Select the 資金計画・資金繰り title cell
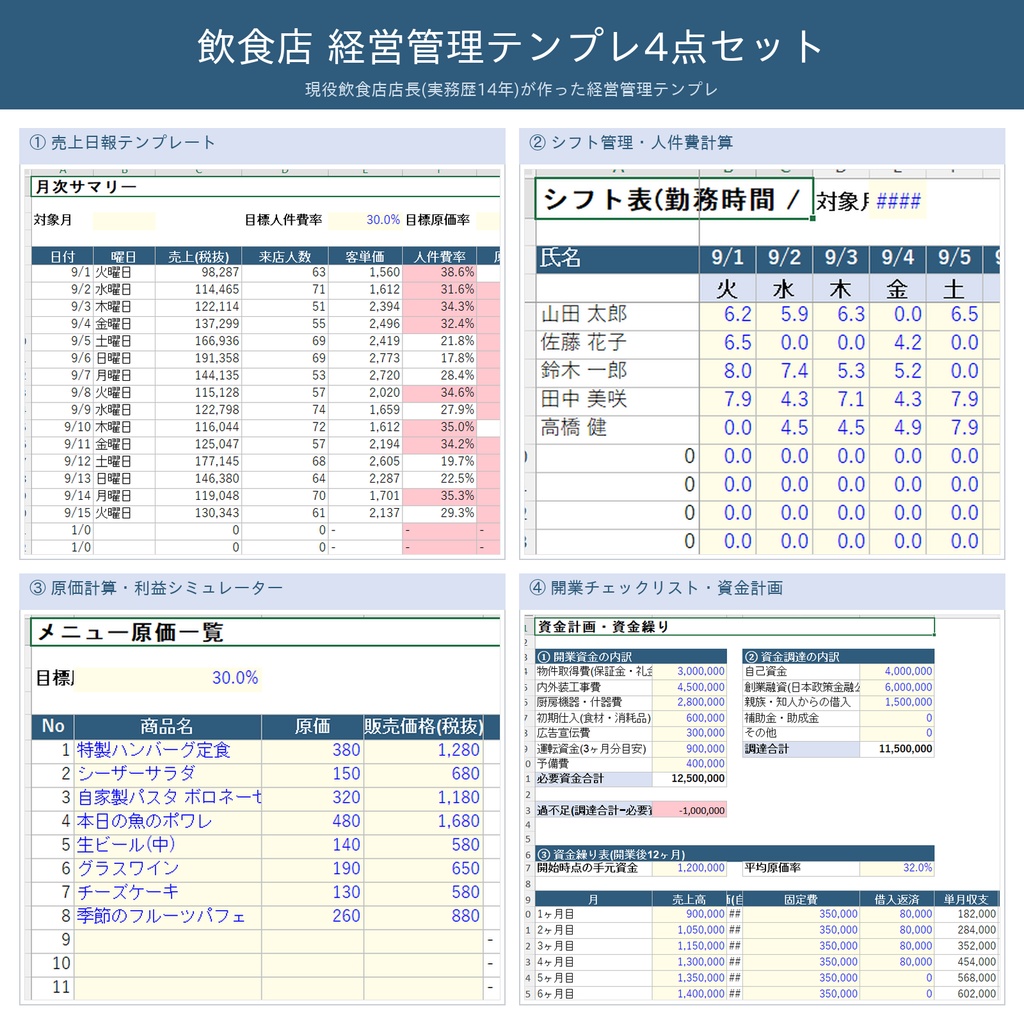The image size is (1024, 1024). click(735, 627)
